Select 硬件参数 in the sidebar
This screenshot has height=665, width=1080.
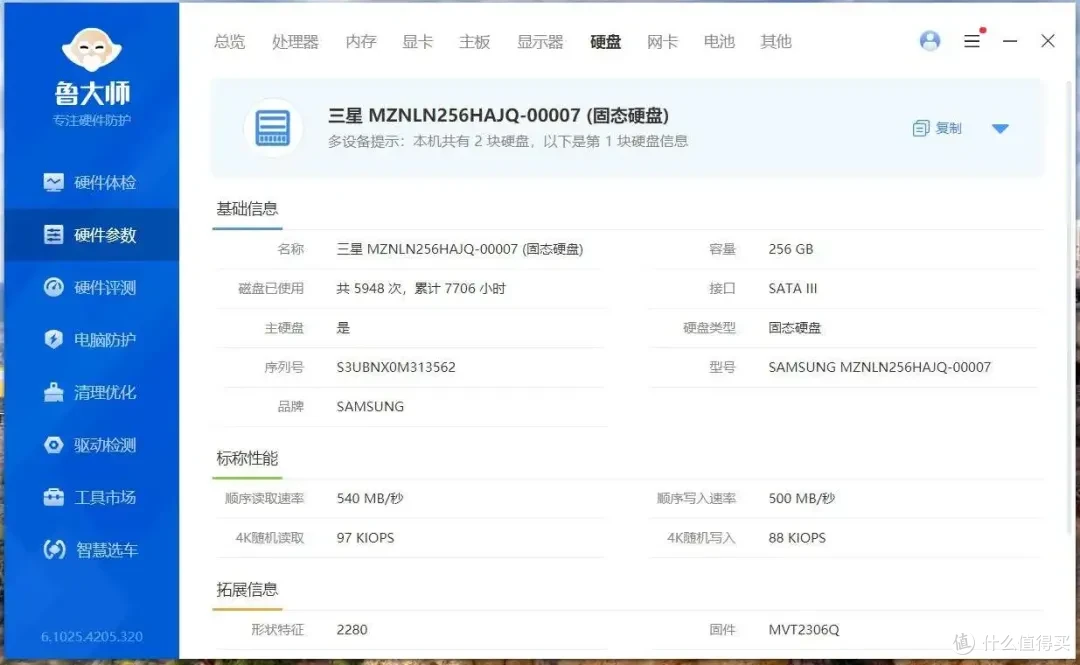[x=90, y=235]
